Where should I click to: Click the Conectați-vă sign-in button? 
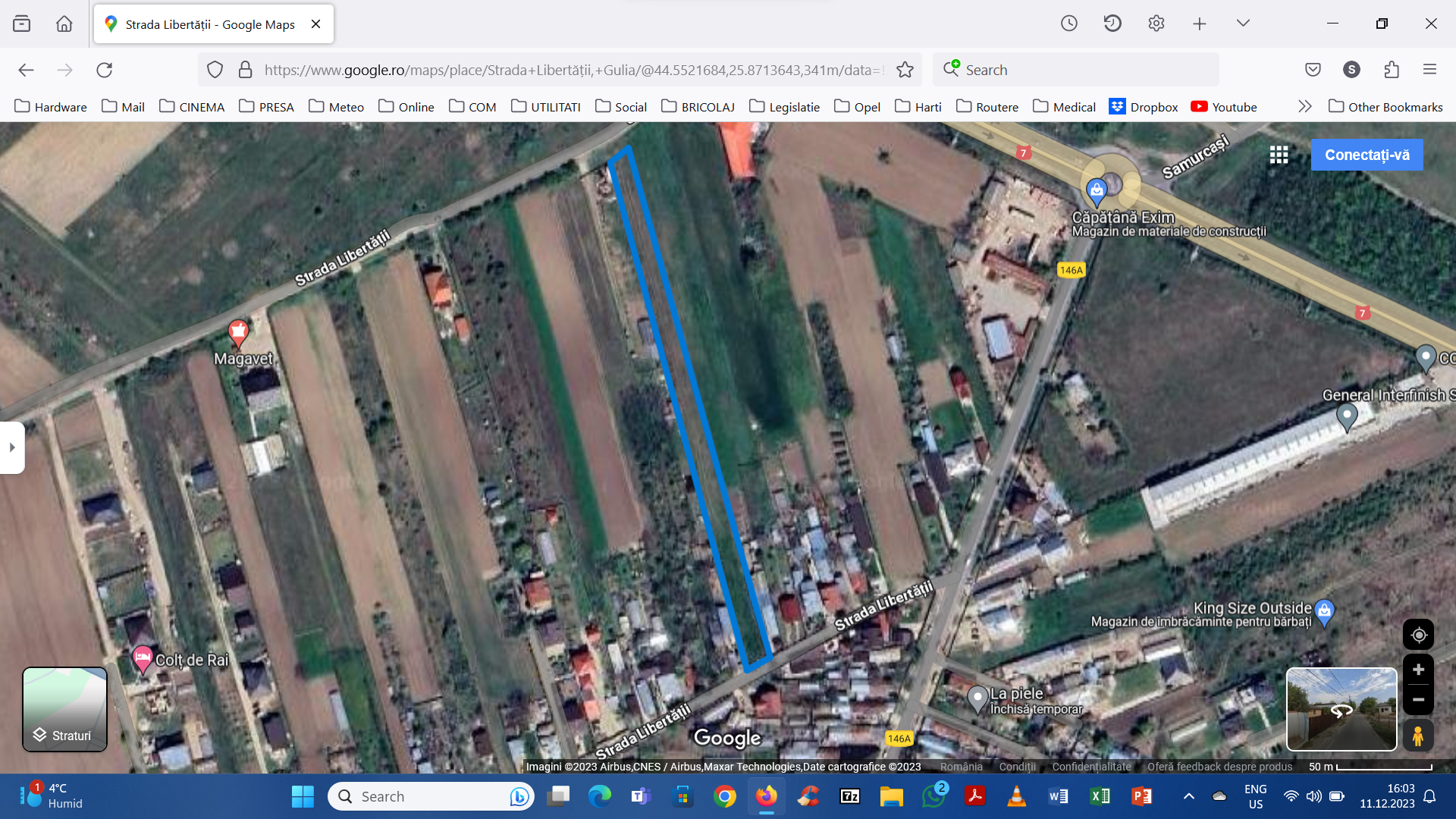tap(1367, 155)
